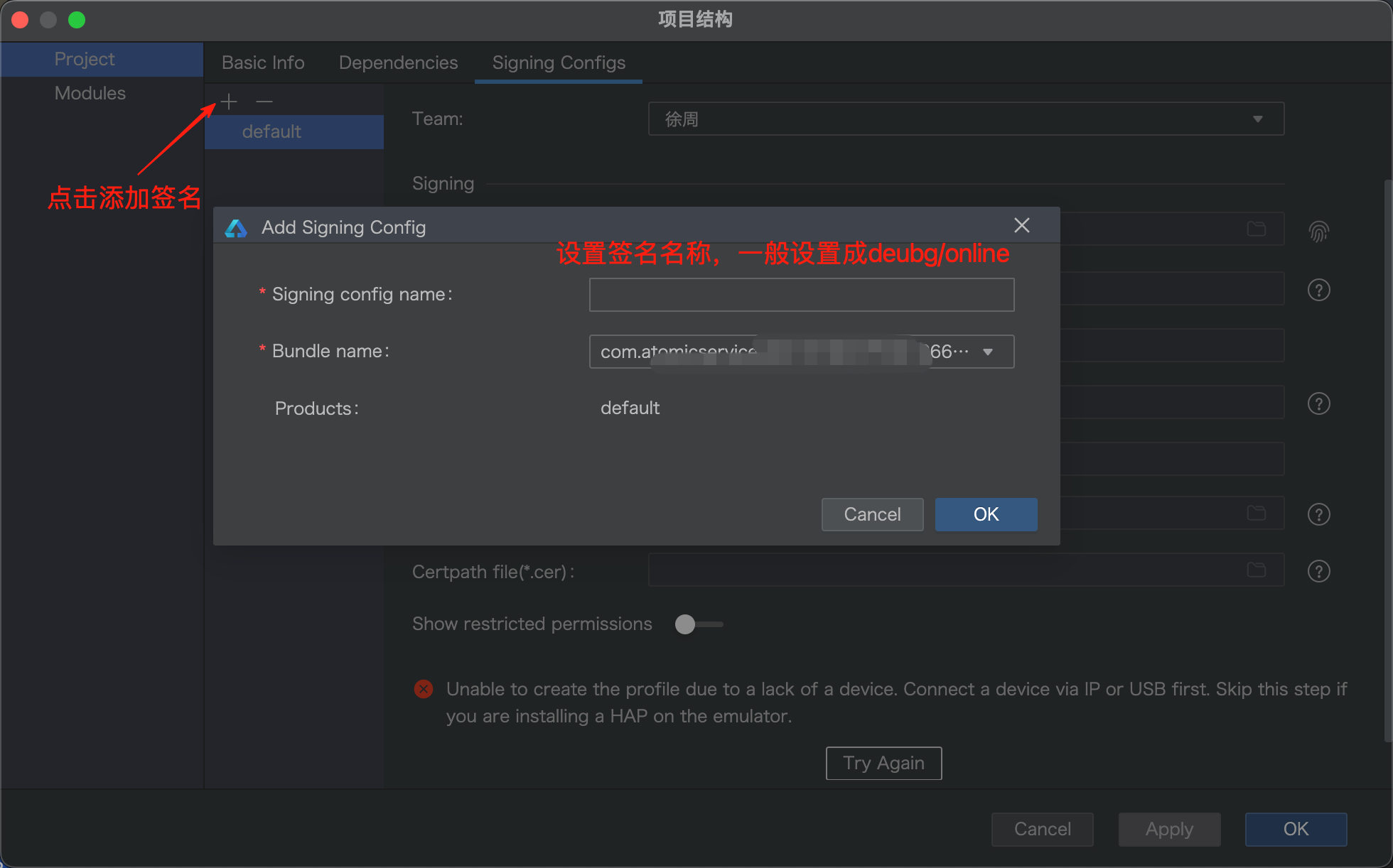The image size is (1393, 868).
Task: Click the red error icon near message
Action: (424, 689)
